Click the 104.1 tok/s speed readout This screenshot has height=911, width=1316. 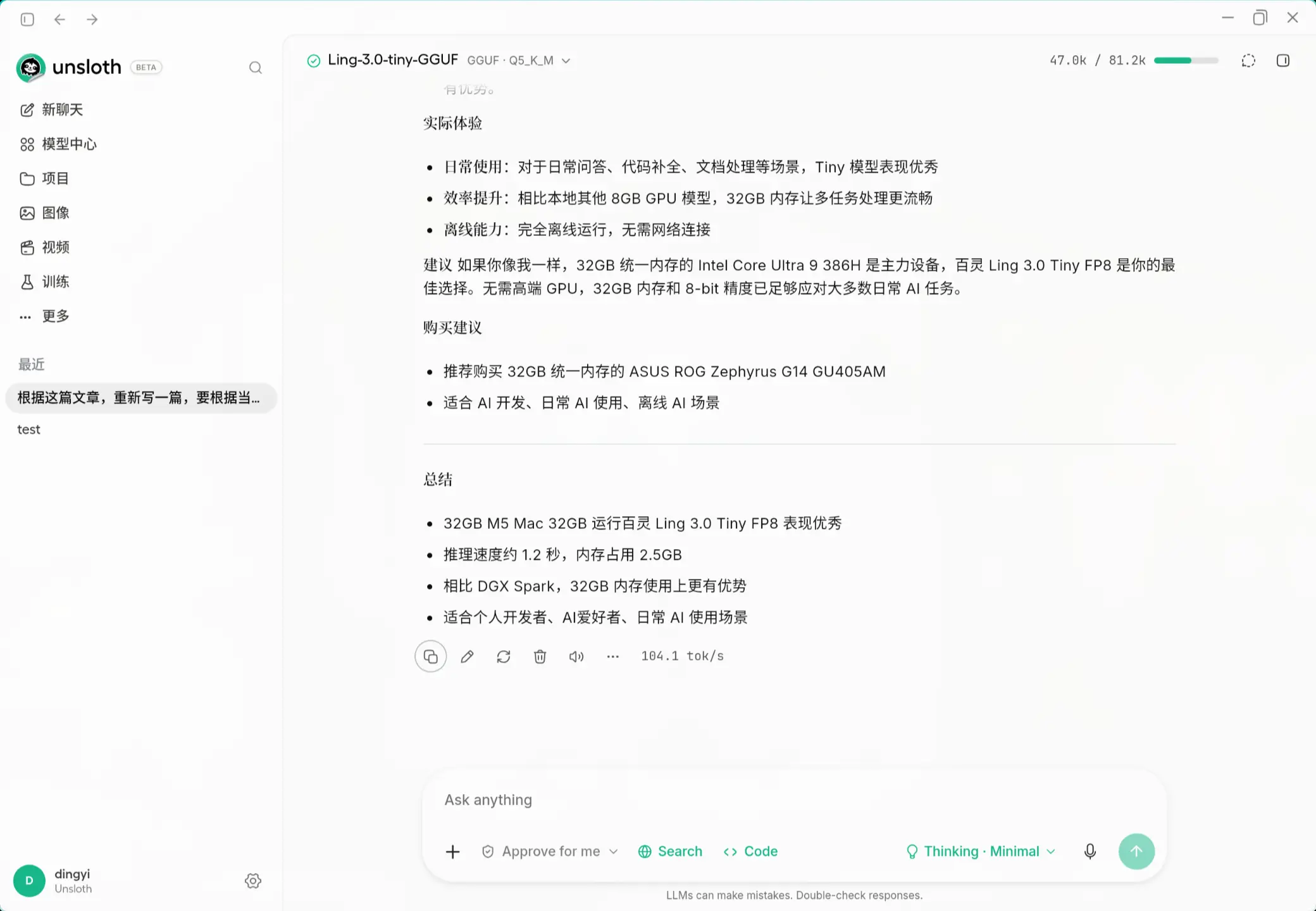(683, 656)
